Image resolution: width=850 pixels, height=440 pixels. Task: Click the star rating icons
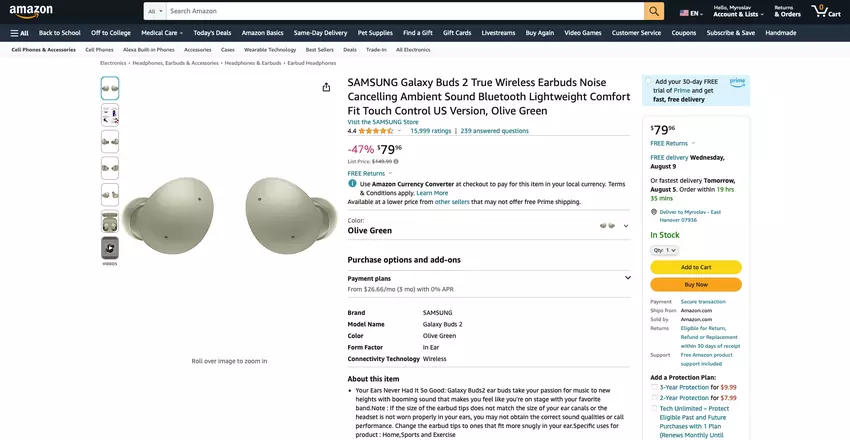376,131
